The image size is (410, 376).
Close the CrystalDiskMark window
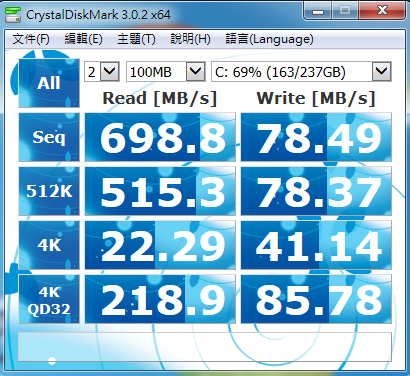tap(382, 11)
